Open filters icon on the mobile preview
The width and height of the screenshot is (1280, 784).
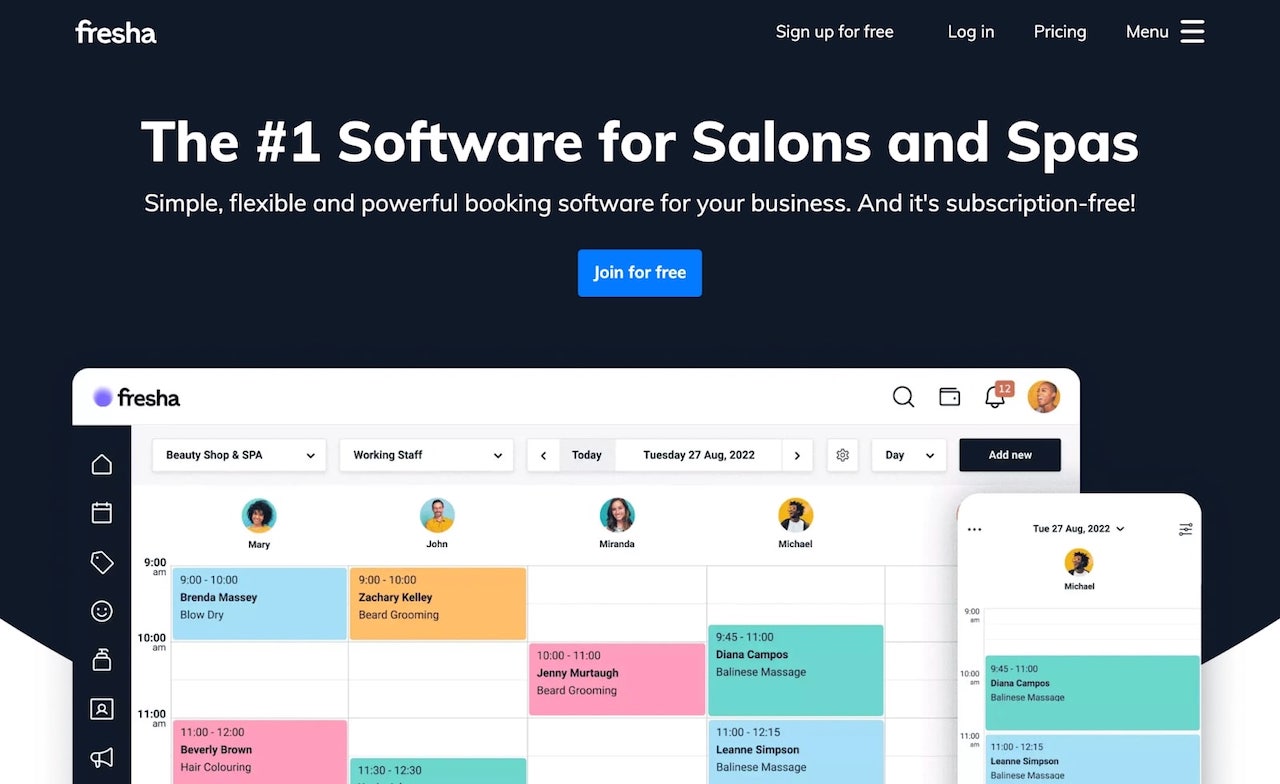click(x=1186, y=529)
